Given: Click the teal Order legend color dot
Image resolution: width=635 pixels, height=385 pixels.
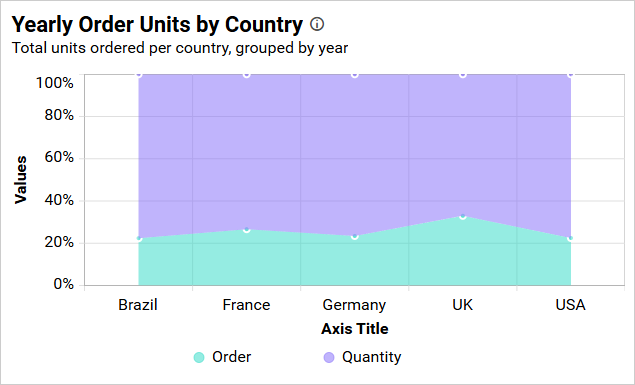Looking at the screenshot, I should point(199,357).
